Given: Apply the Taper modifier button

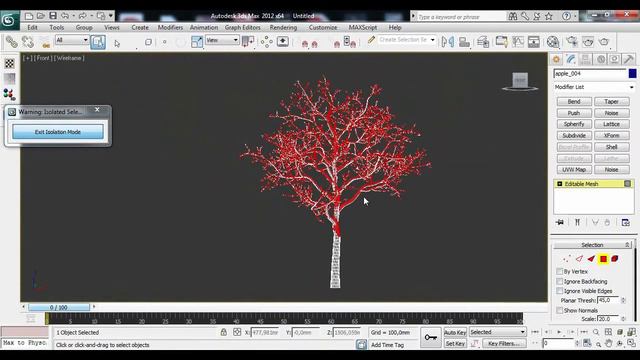Looking at the screenshot, I should (611, 102).
